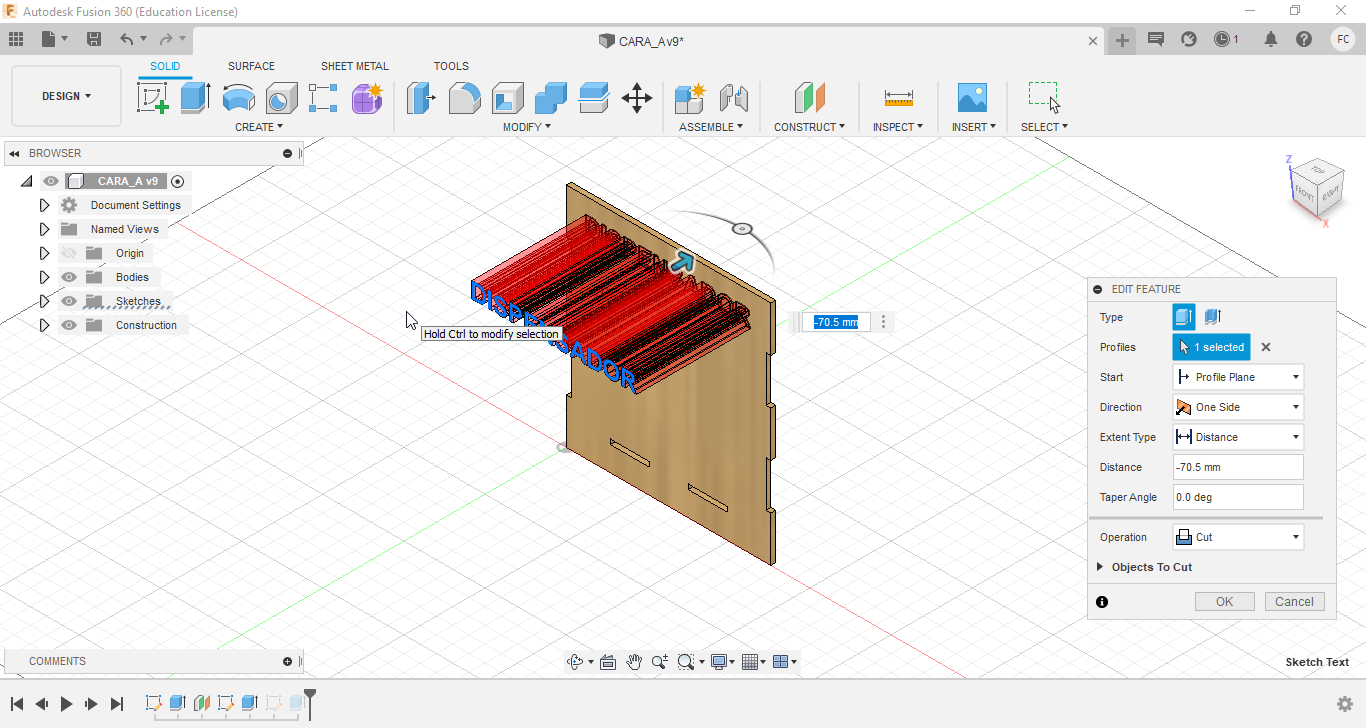
Task: Open the MODIFY menu
Action: tap(526, 127)
